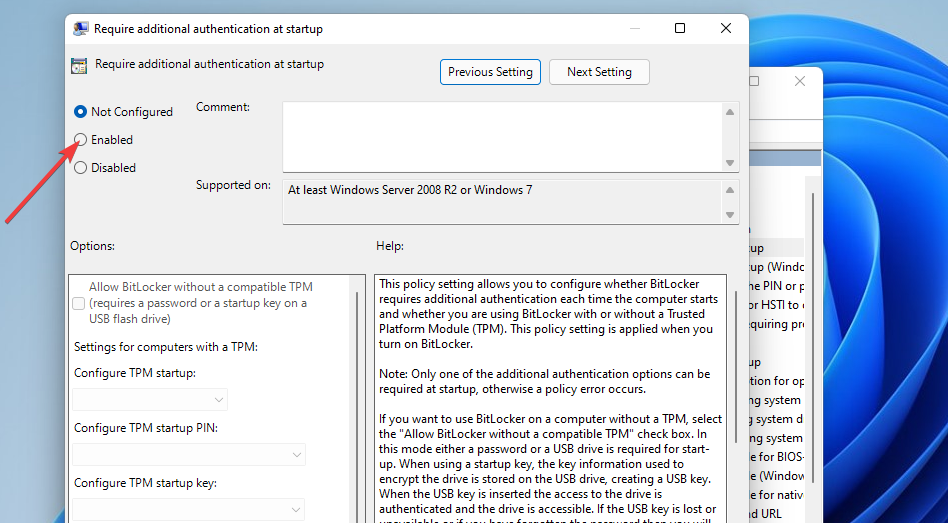This screenshot has width=948, height=523.
Task: Open Configure TPM startup dropdown
Action: coord(150,400)
